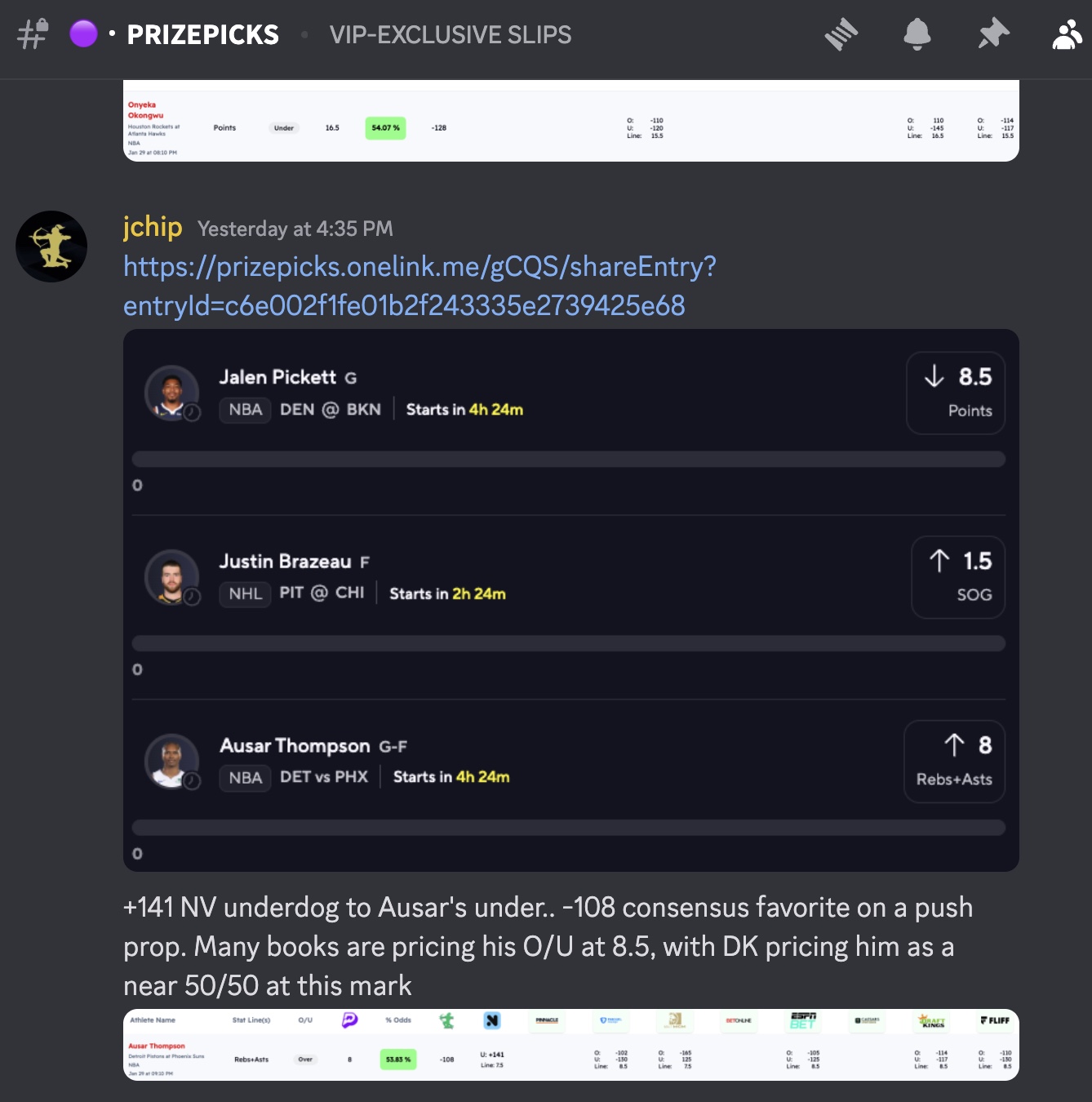Click Jalen Pickett's progress bar

(568, 460)
